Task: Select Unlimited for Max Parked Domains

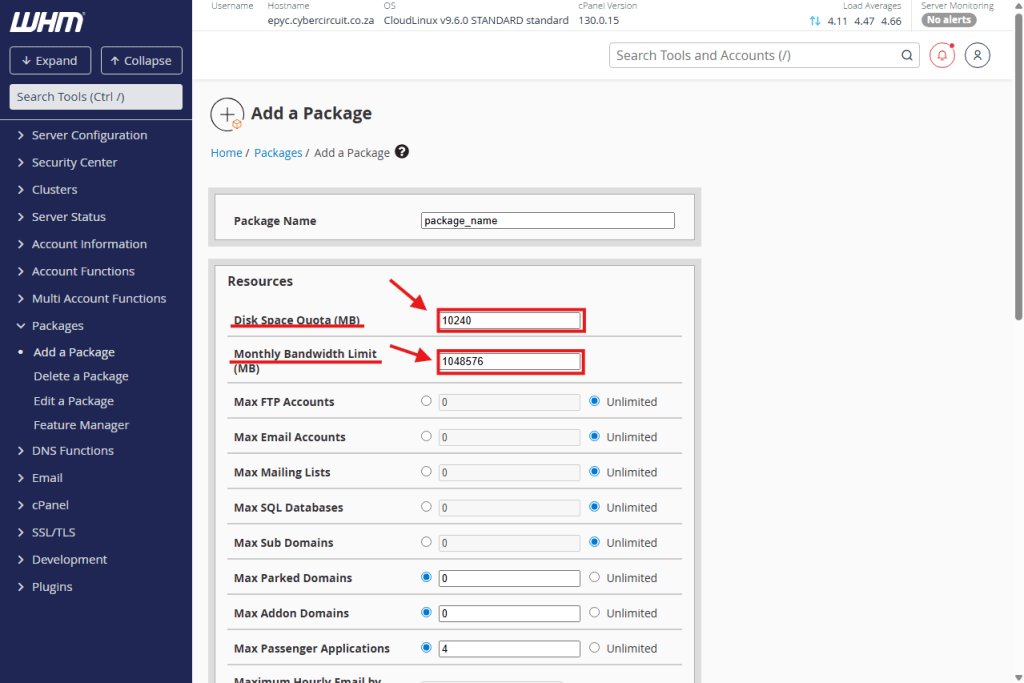Action: pyautogui.click(x=594, y=577)
